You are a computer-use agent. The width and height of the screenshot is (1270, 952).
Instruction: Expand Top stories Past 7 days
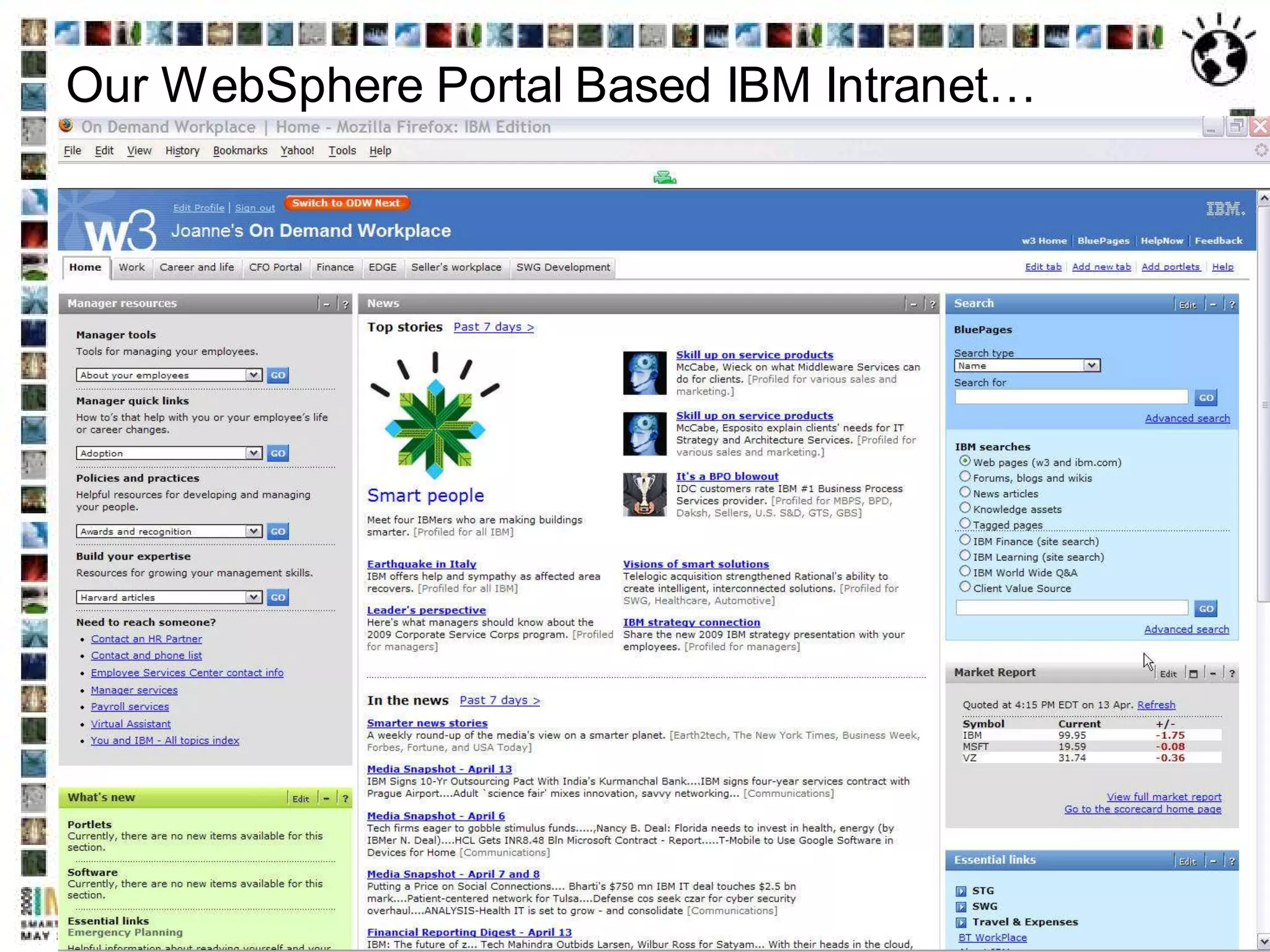tap(494, 327)
